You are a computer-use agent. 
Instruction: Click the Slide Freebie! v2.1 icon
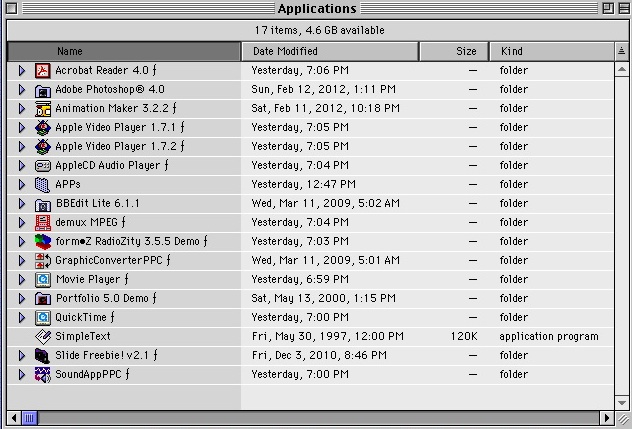click(x=42, y=356)
